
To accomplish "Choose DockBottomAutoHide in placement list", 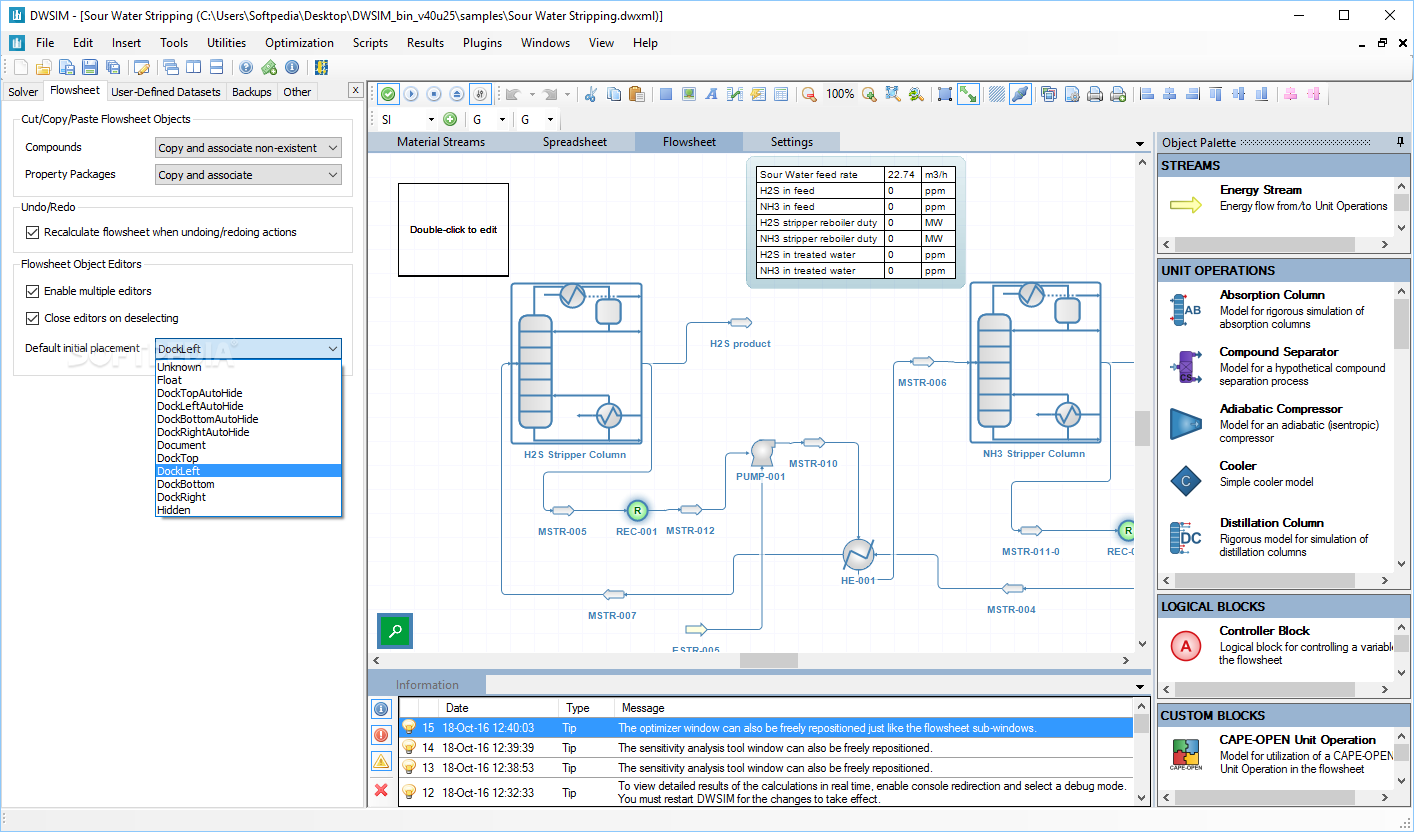I will (248, 419).
